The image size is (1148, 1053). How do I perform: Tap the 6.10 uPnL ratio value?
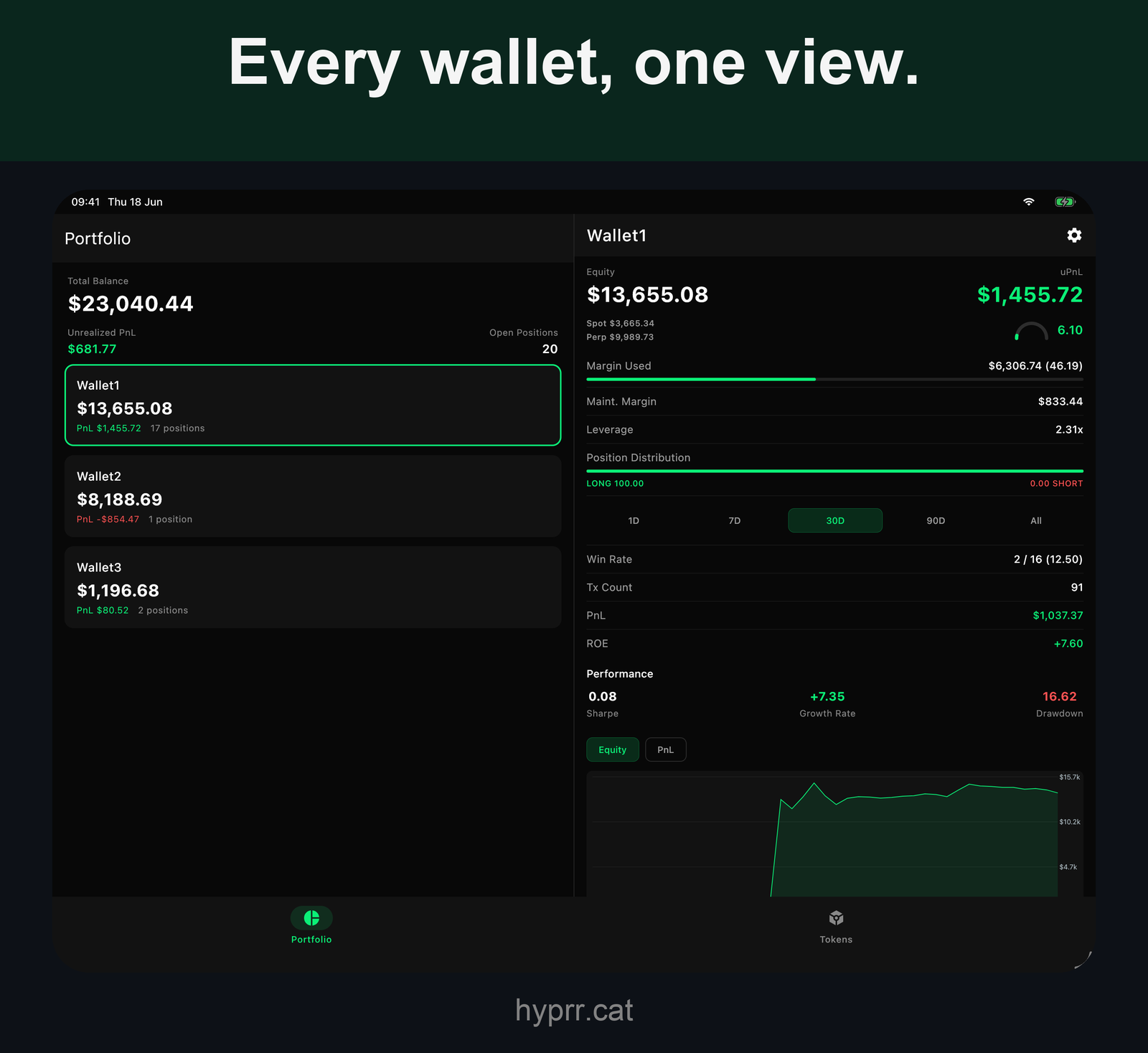click(1070, 330)
